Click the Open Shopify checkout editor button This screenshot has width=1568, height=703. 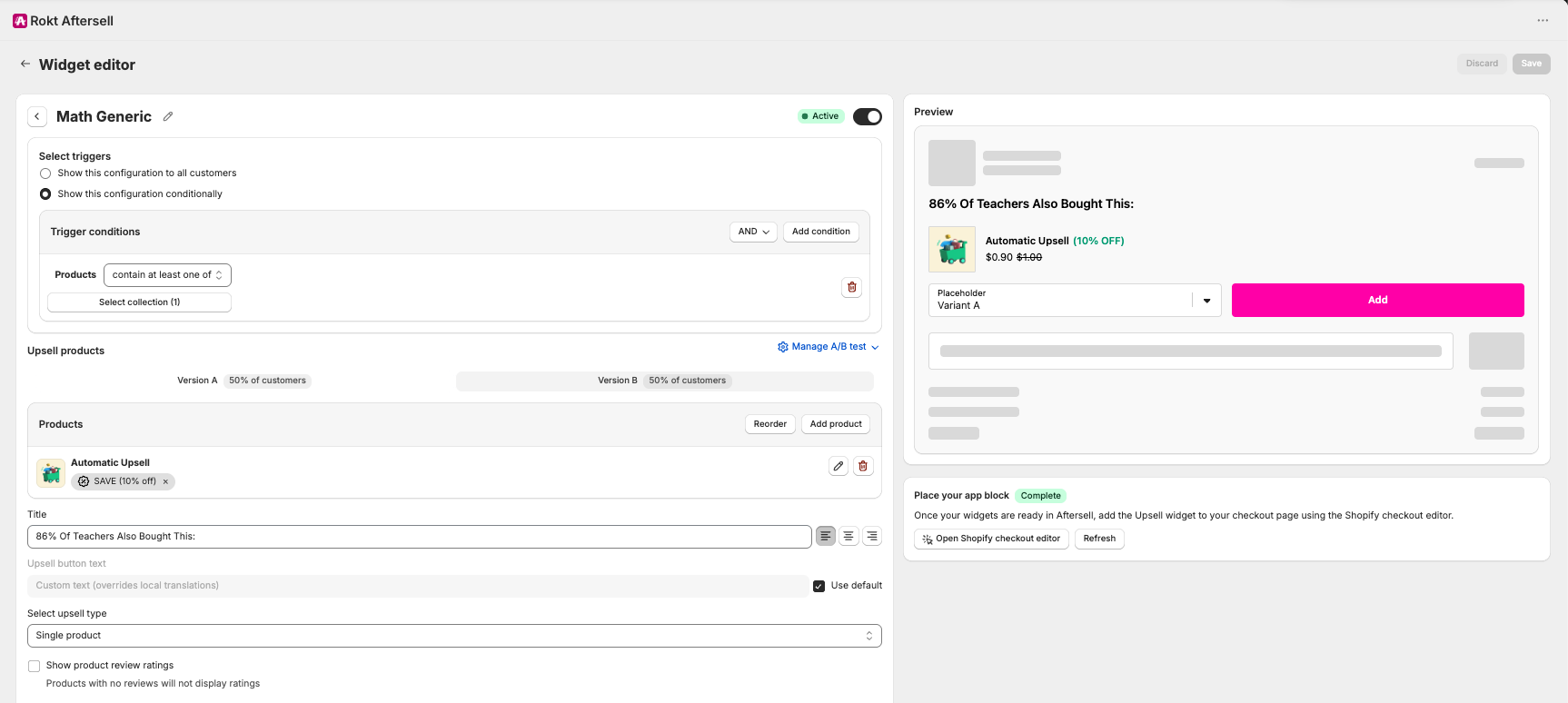991,539
